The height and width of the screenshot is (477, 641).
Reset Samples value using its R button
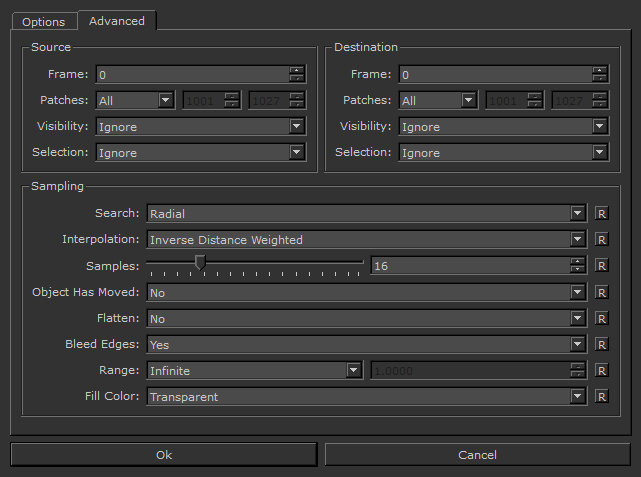pyautogui.click(x=602, y=266)
